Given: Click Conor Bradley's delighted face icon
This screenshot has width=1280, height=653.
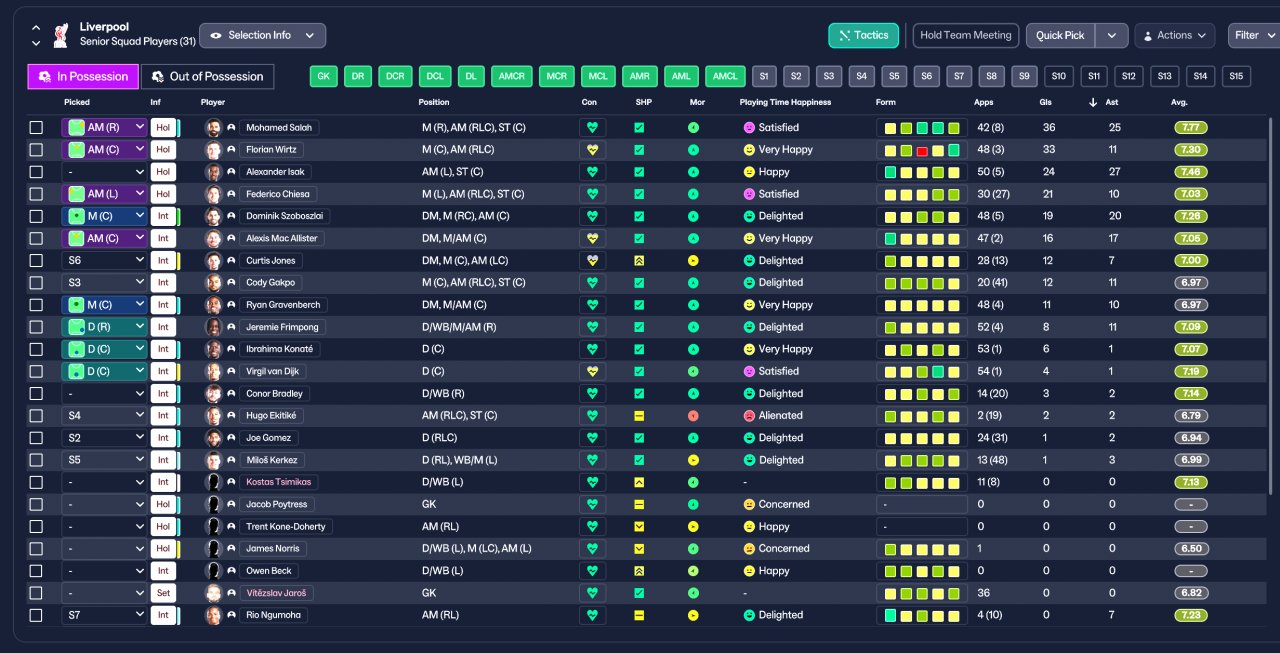Looking at the screenshot, I should [749, 394].
